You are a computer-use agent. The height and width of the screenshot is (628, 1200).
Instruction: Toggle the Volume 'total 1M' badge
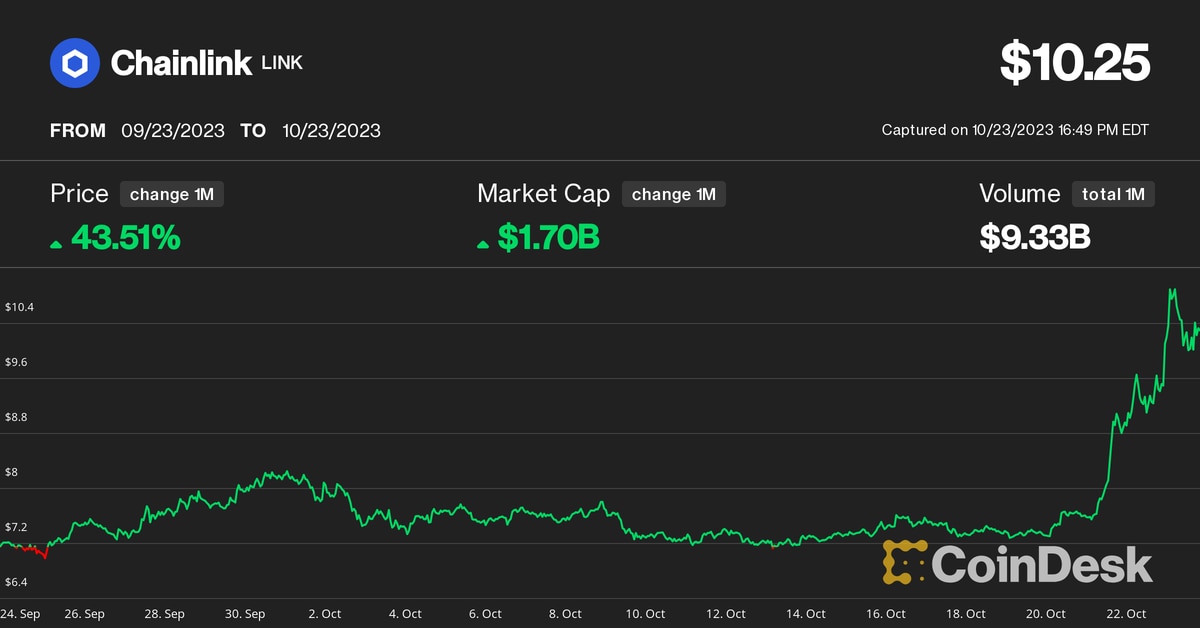[x=1113, y=194]
